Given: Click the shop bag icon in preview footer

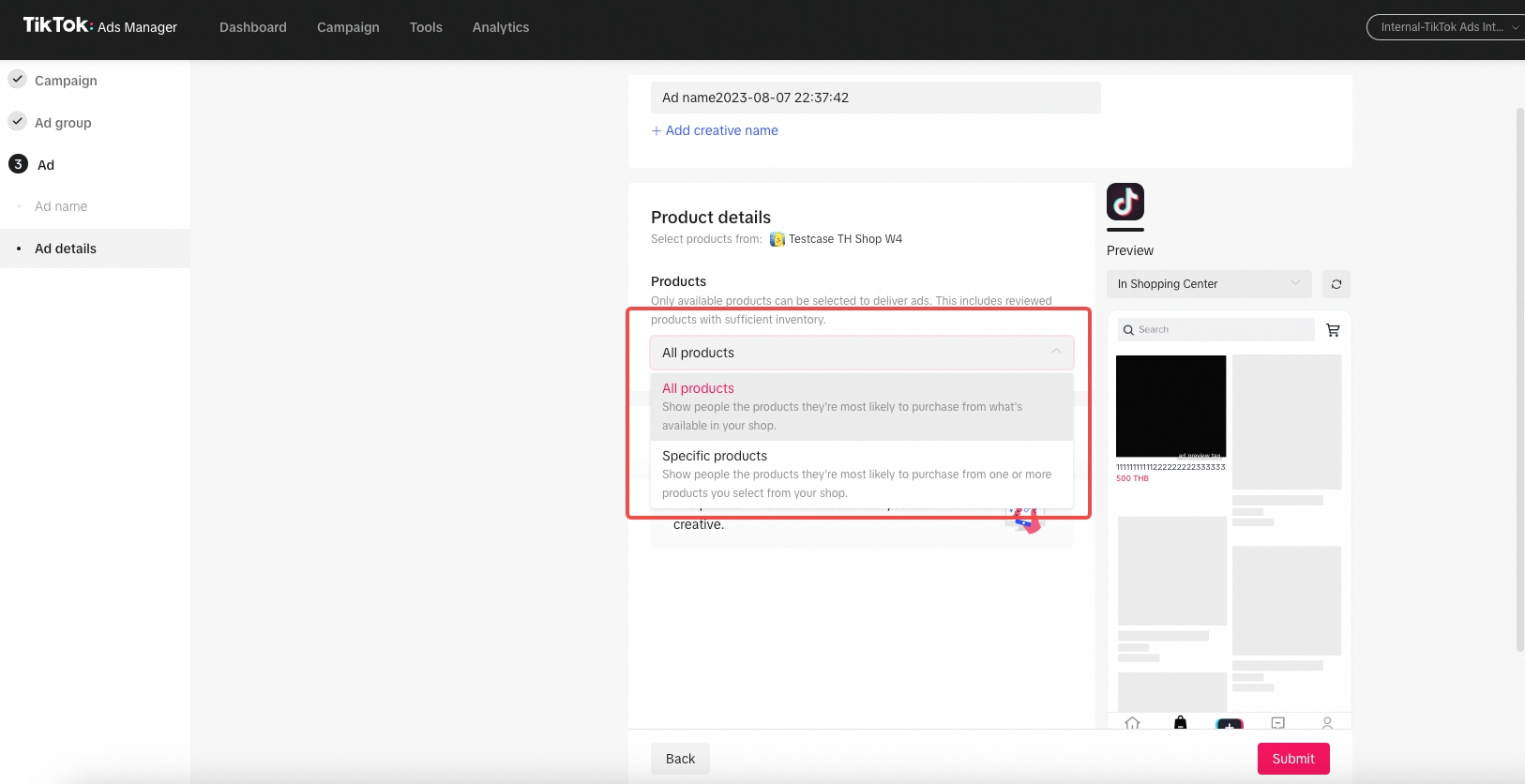Looking at the screenshot, I should (1180, 722).
